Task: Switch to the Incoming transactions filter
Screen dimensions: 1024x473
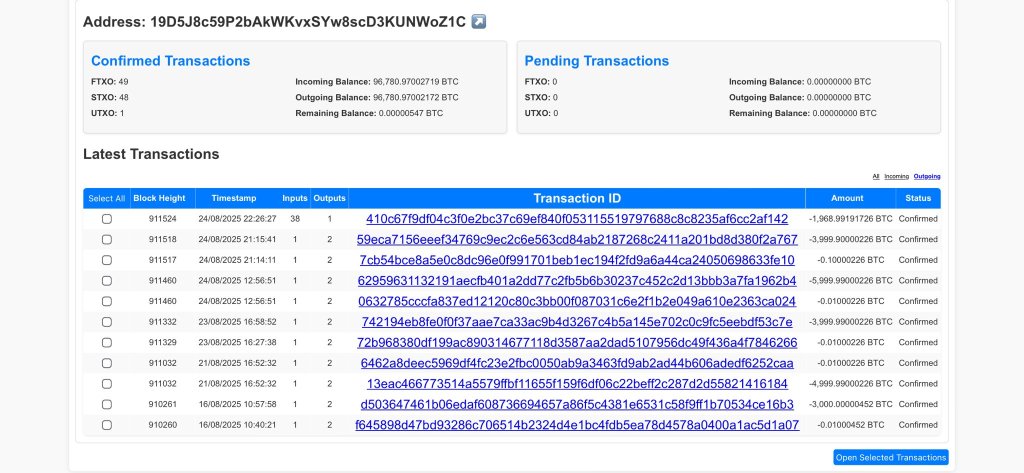Action: [x=897, y=176]
